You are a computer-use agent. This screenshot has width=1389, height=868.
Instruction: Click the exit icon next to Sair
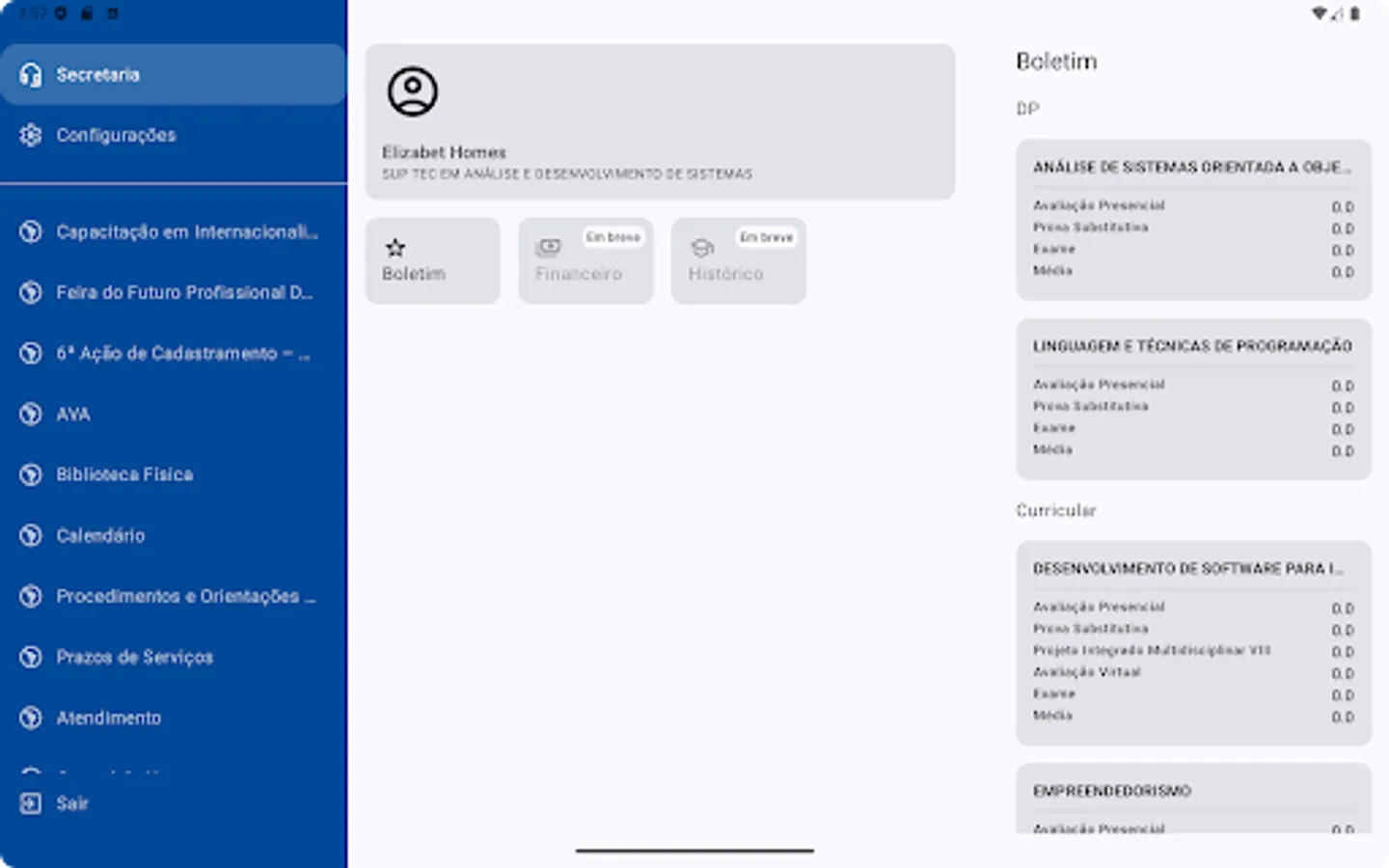(30, 802)
